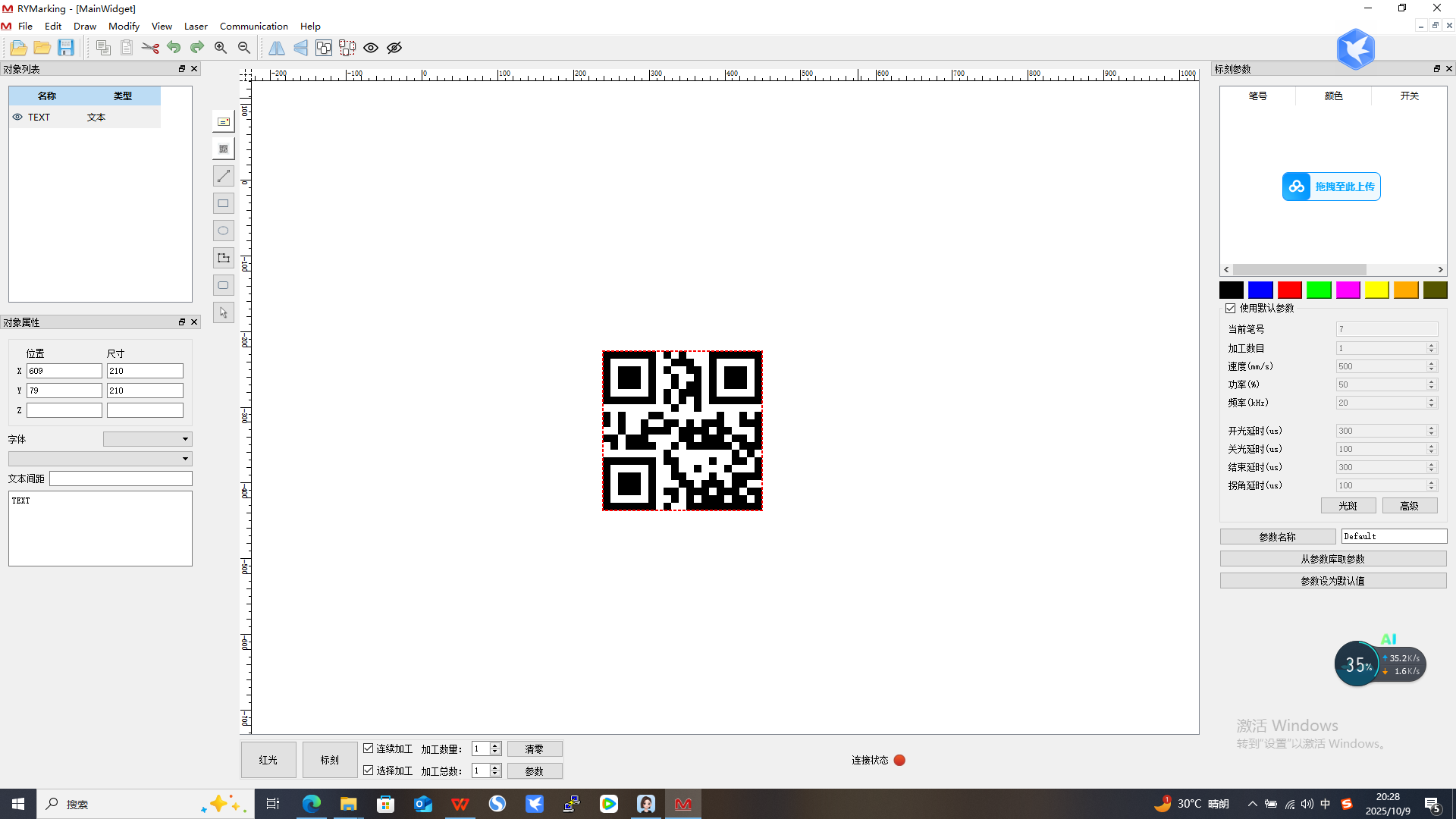This screenshot has height=819, width=1456.
Task: Switch to the 颜色 tab
Action: [1333, 96]
